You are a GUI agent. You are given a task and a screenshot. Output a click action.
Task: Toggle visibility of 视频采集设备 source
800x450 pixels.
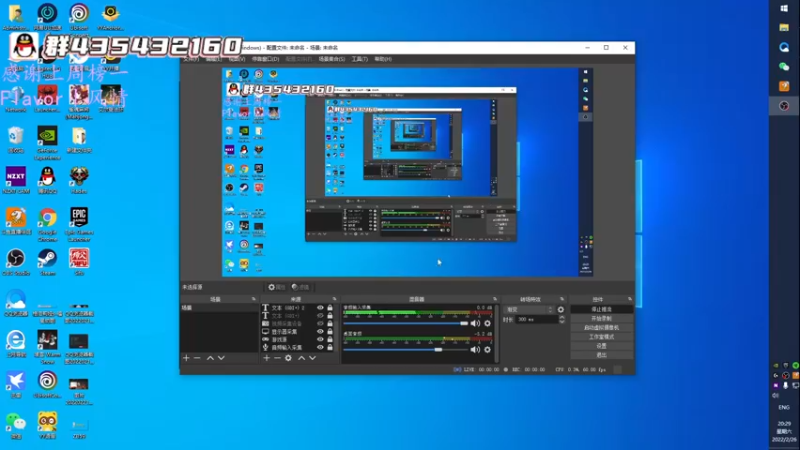click(320, 323)
